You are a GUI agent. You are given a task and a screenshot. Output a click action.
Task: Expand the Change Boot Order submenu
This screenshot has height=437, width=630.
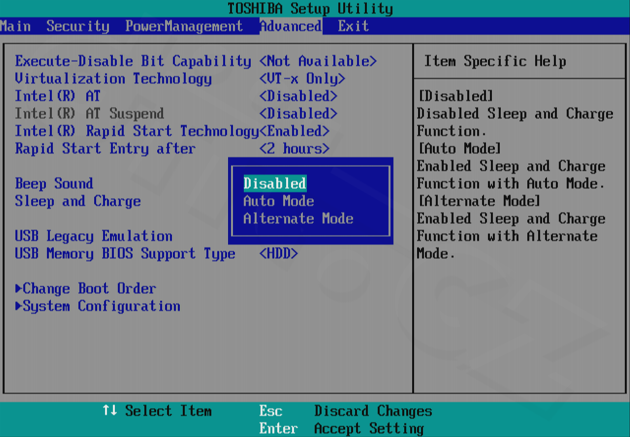[x=86, y=288]
